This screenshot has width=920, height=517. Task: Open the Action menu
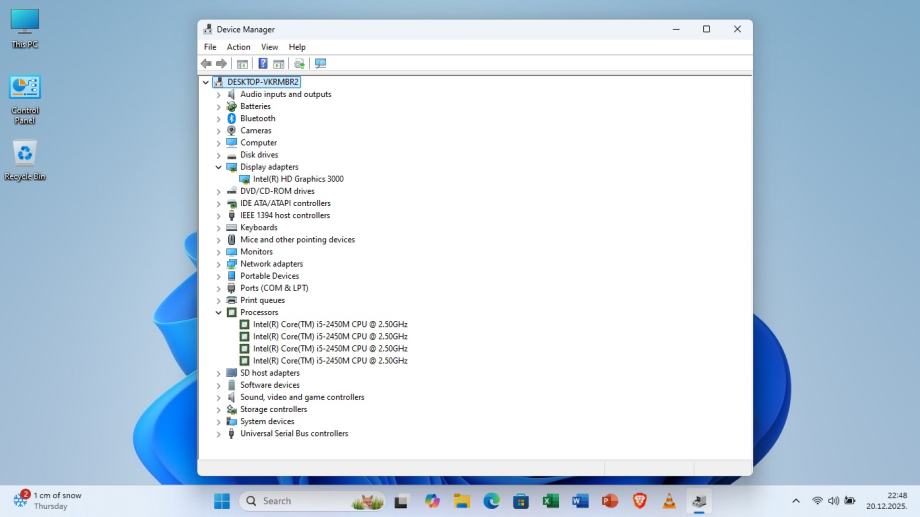tap(238, 47)
